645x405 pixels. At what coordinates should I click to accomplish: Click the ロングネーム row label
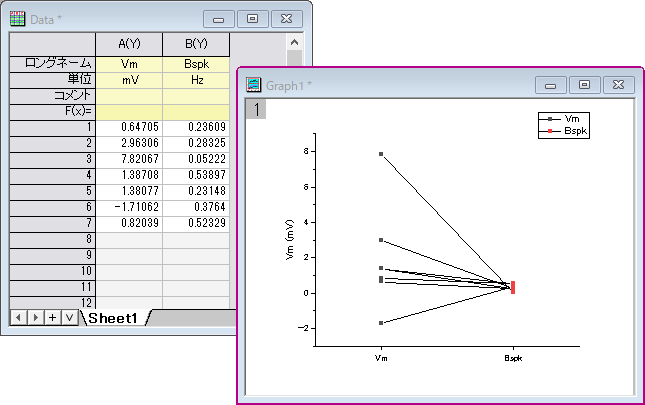(52, 64)
